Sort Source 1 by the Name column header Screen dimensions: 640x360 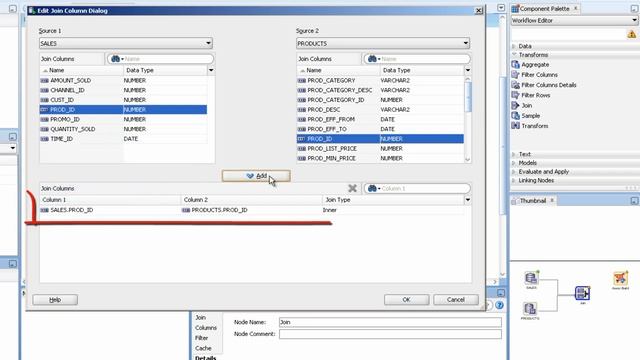pyautogui.click(x=82, y=70)
